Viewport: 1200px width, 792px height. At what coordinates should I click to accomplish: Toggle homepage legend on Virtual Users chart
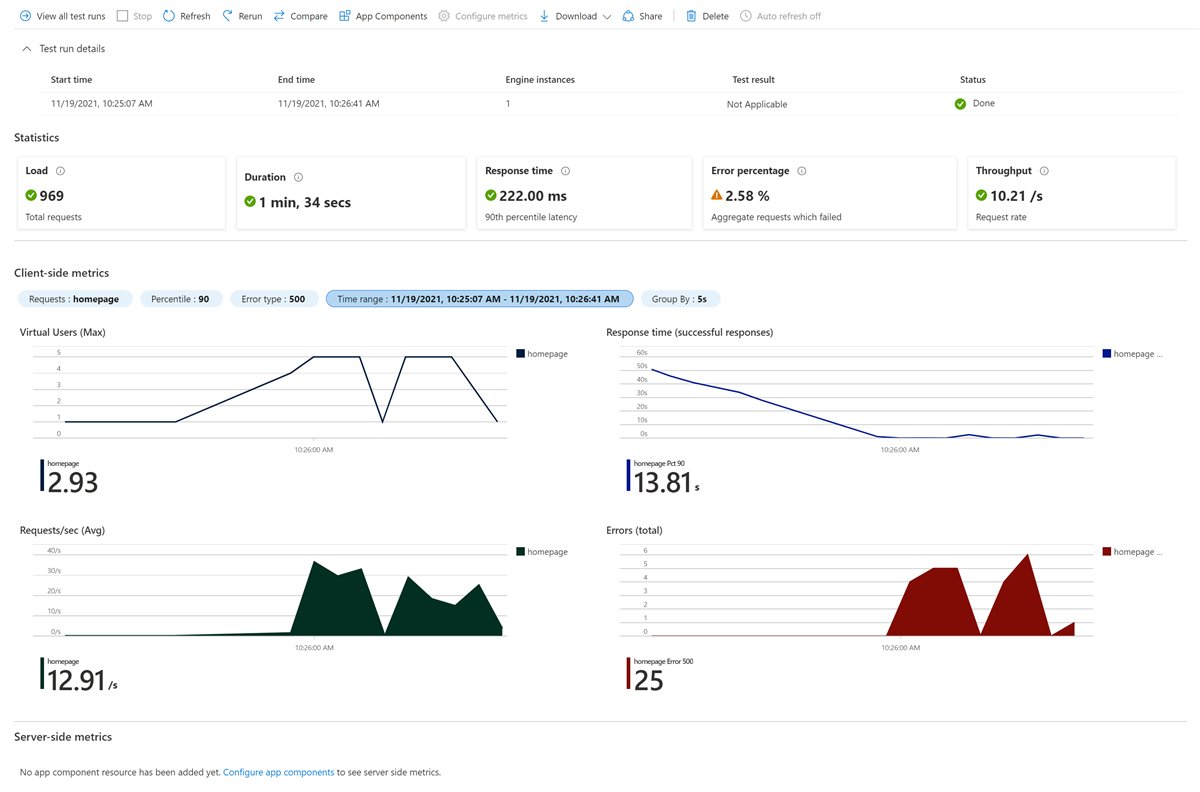click(x=540, y=353)
